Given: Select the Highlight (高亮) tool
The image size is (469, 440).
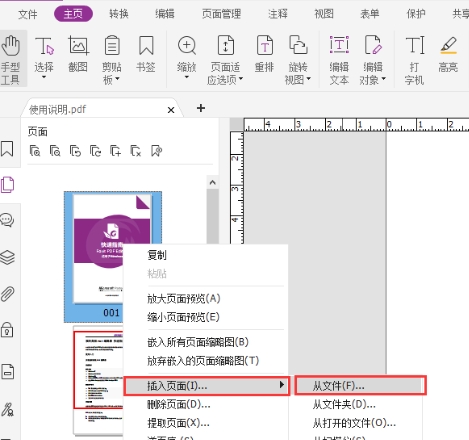Looking at the screenshot, I should (x=448, y=54).
